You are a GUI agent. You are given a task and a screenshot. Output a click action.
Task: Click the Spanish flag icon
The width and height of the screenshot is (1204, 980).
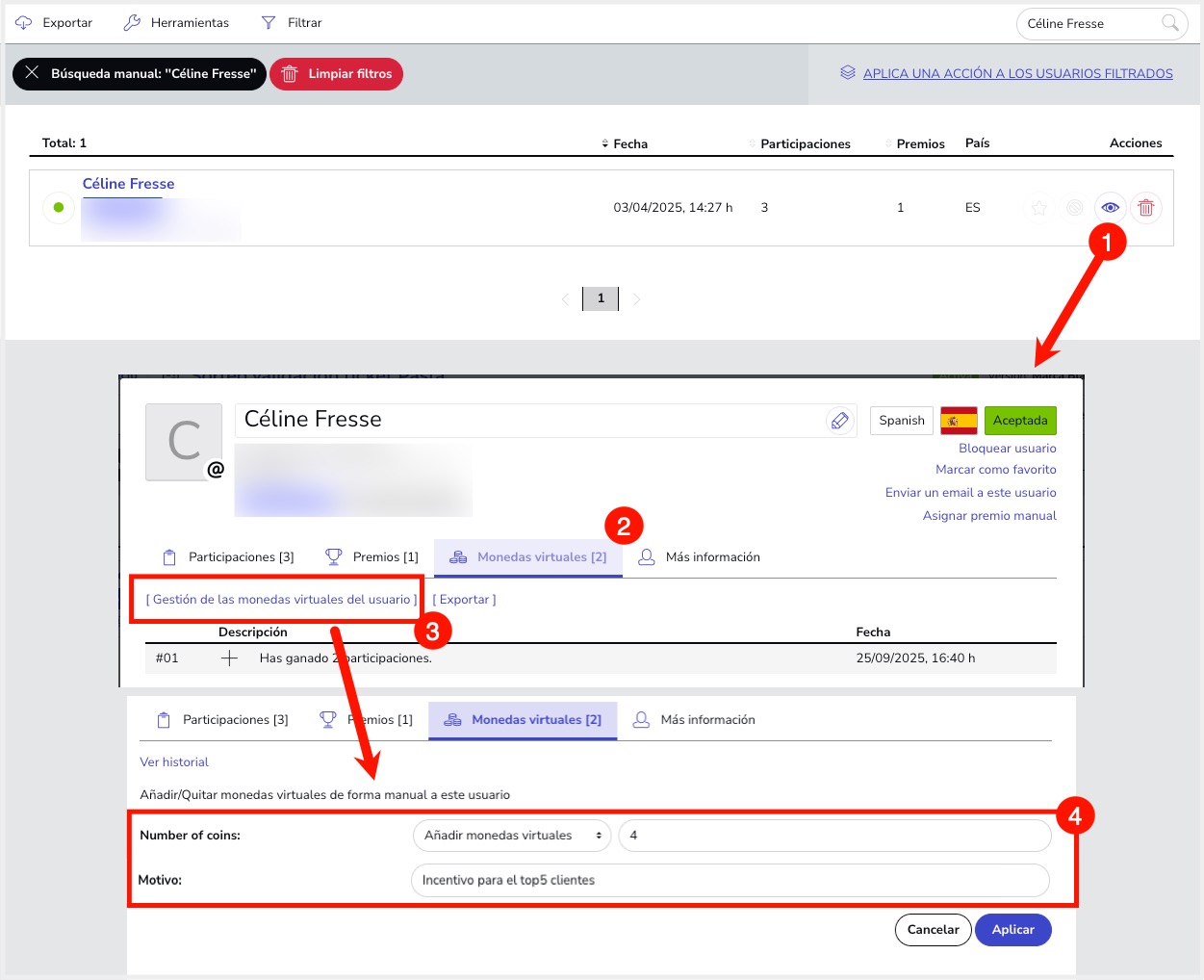tap(959, 421)
